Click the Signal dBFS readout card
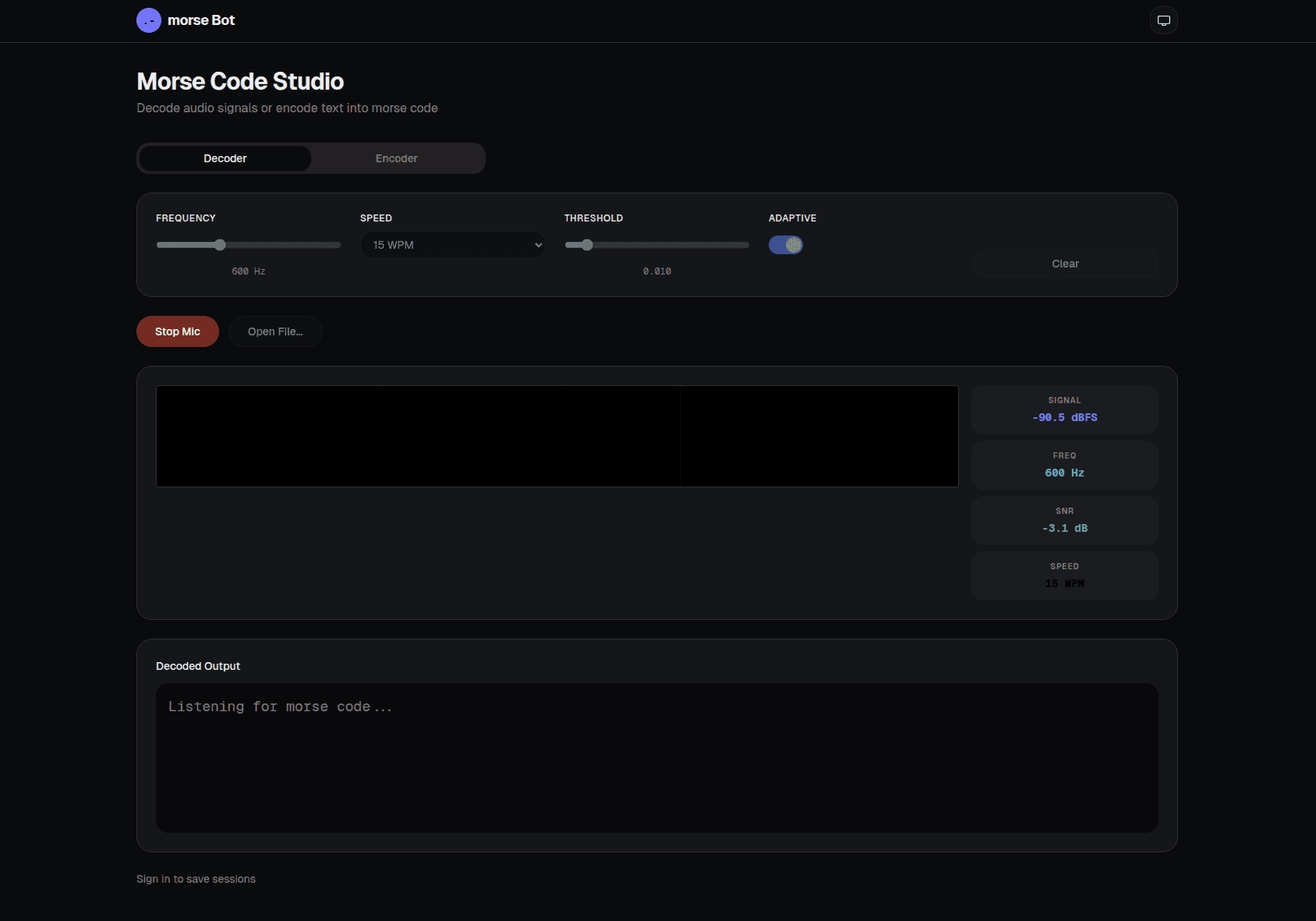 pos(1064,409)
